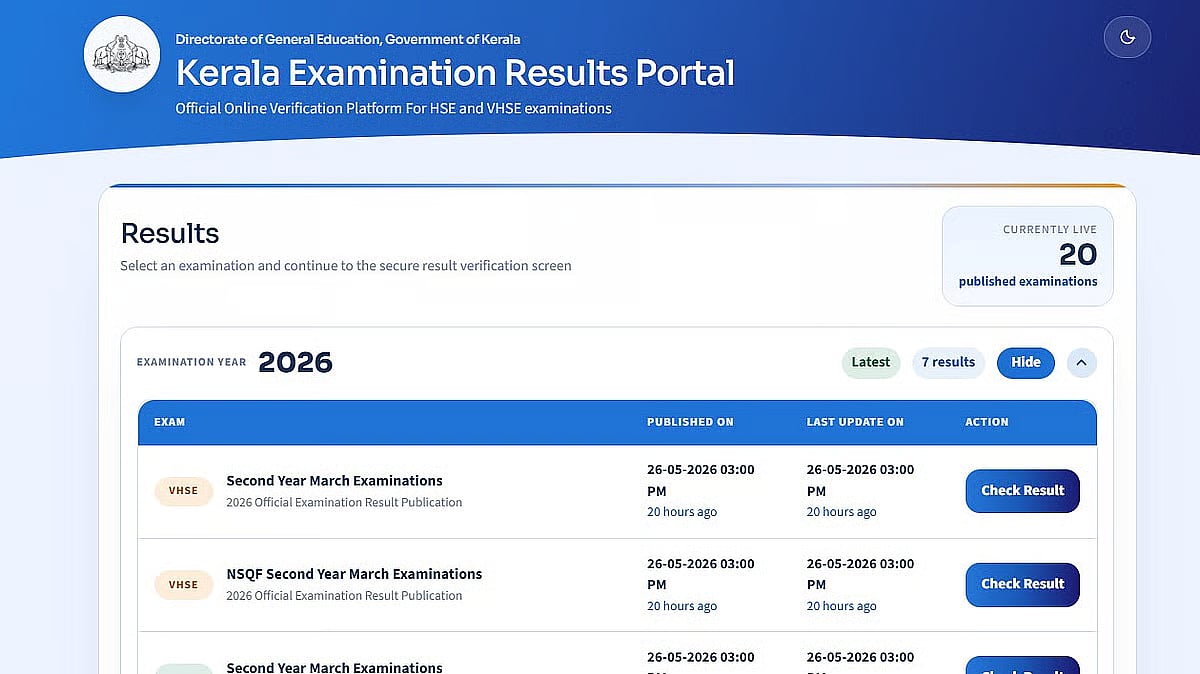
Task: Click the Official Online Verification Platform subtitle
Action: pyautogui.click(x=393, y=108)
